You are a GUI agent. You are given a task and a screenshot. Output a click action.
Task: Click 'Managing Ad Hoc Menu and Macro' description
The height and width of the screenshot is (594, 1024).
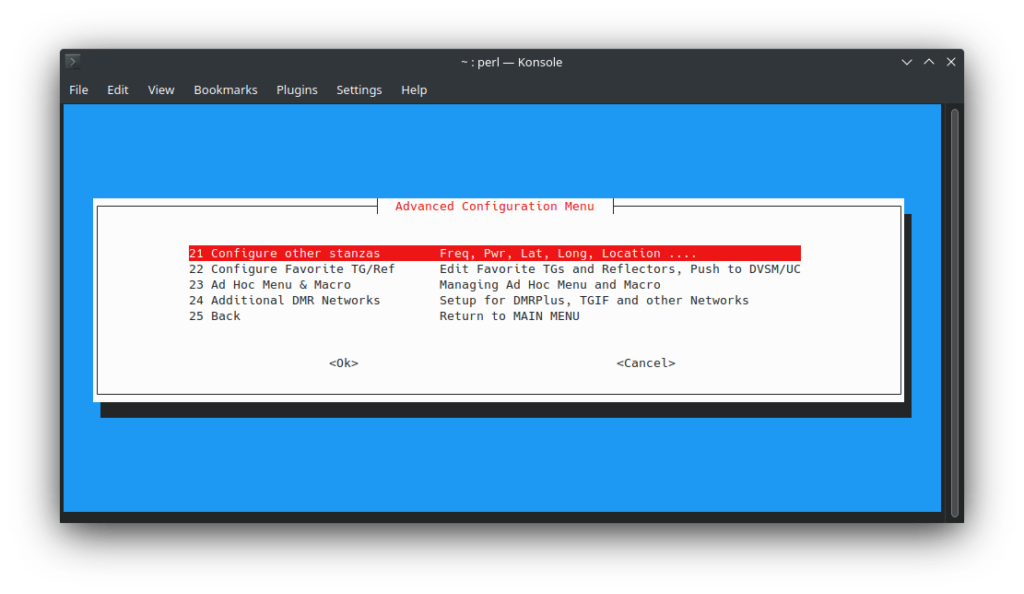[550, 285]
